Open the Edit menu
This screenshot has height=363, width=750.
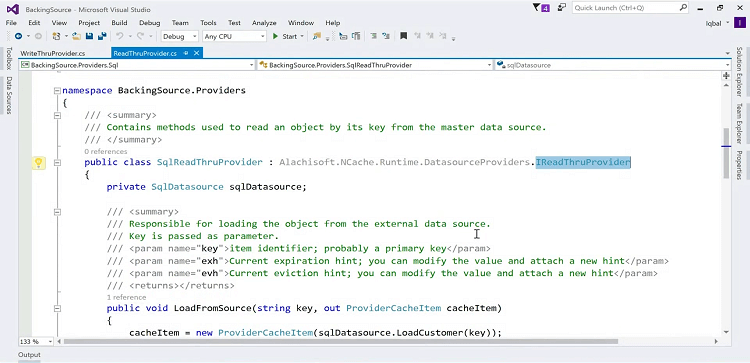click(x=34, y=22)
